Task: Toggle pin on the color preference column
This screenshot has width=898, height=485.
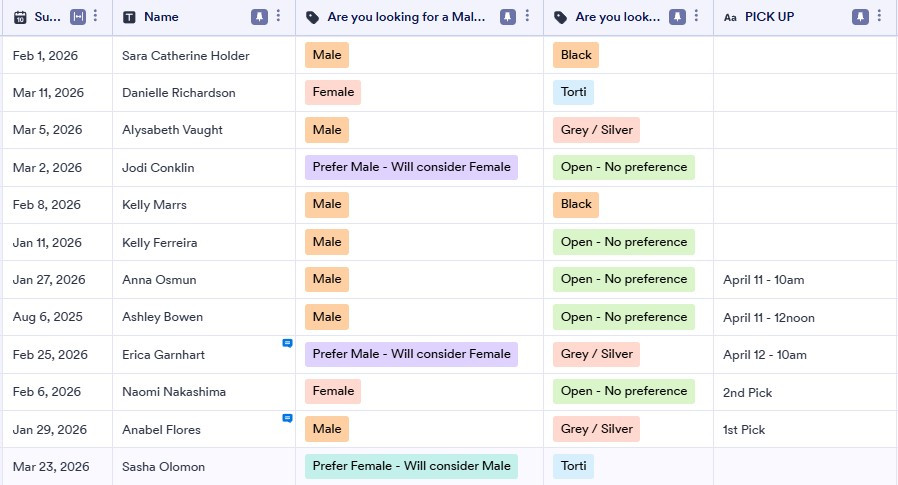Action: (677, 17)
